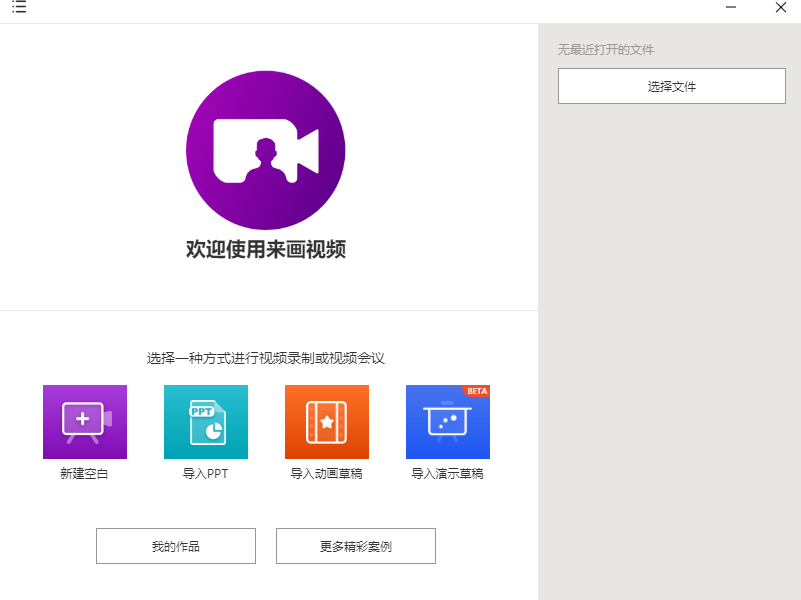Open 我的作品
This screenshot has height=600, width=801.
[x=176, y=546]
